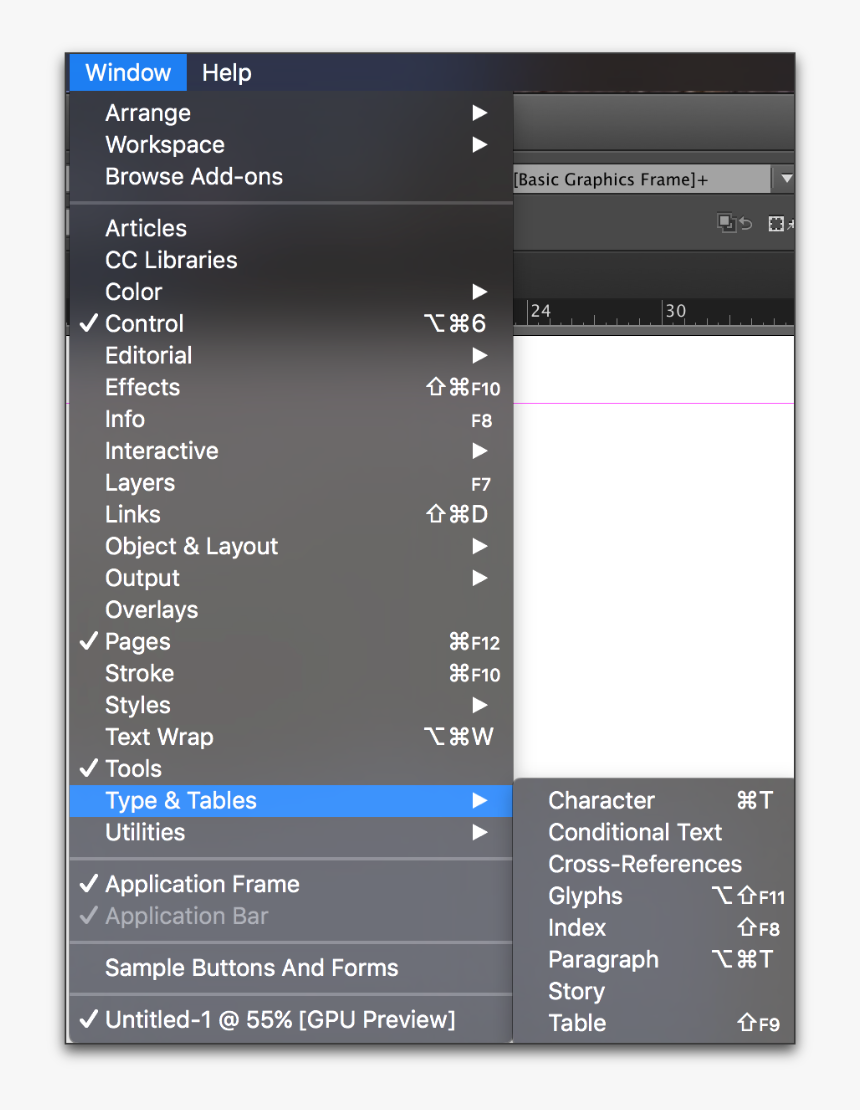Click the object style field [Basic Graphics Frame]+
The image size is (860, 1110).
pyautogui.click(x=641, y=179)
